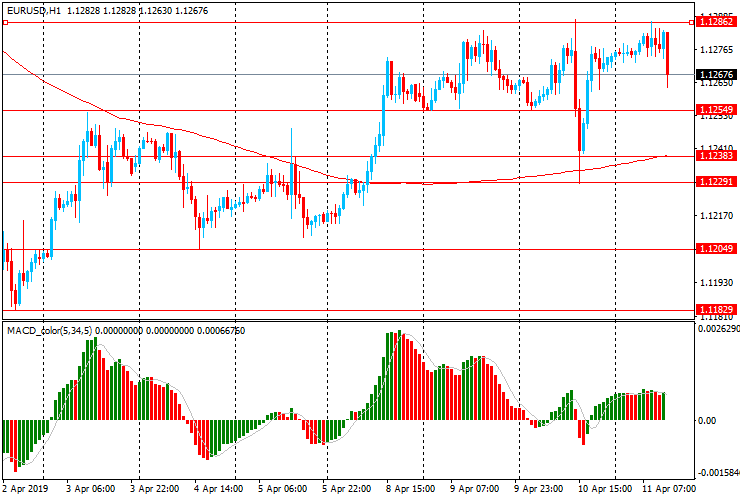The image size is (740, 500).
Task: Click the 4 Apr 14:00 time label
Action: click(x=219, y=488)
